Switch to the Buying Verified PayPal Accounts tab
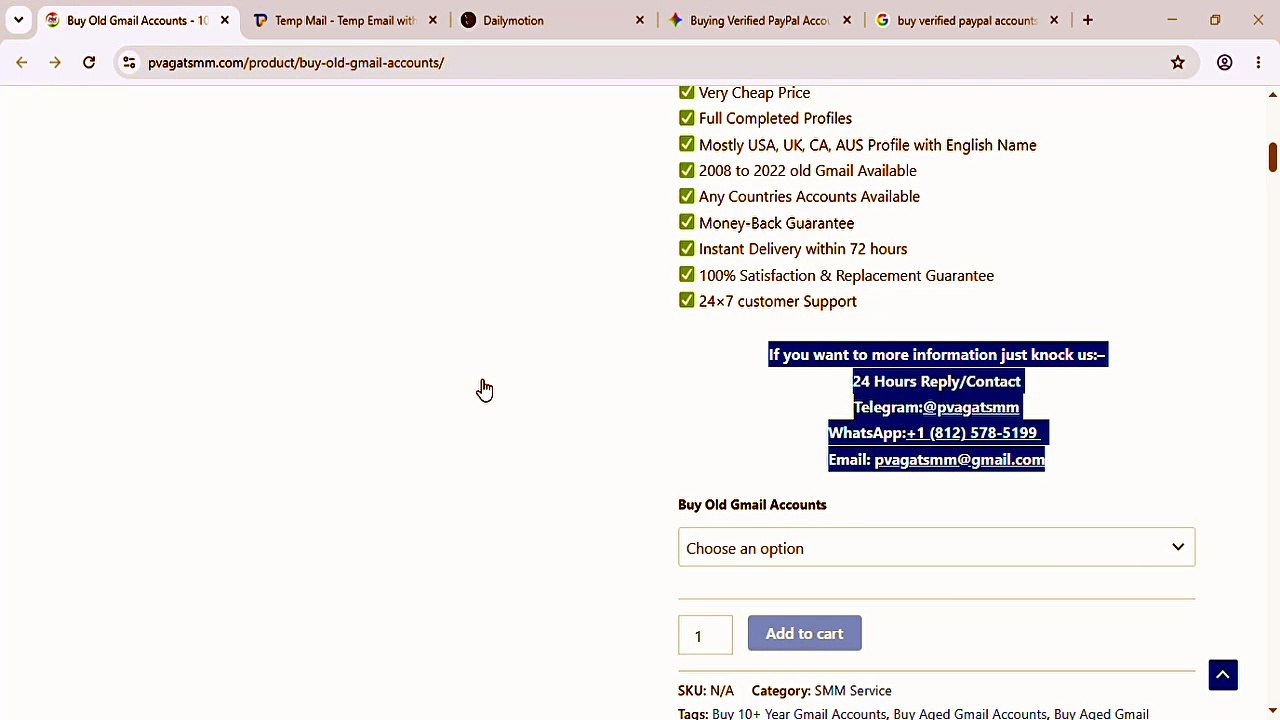 (x=760, y=20)
